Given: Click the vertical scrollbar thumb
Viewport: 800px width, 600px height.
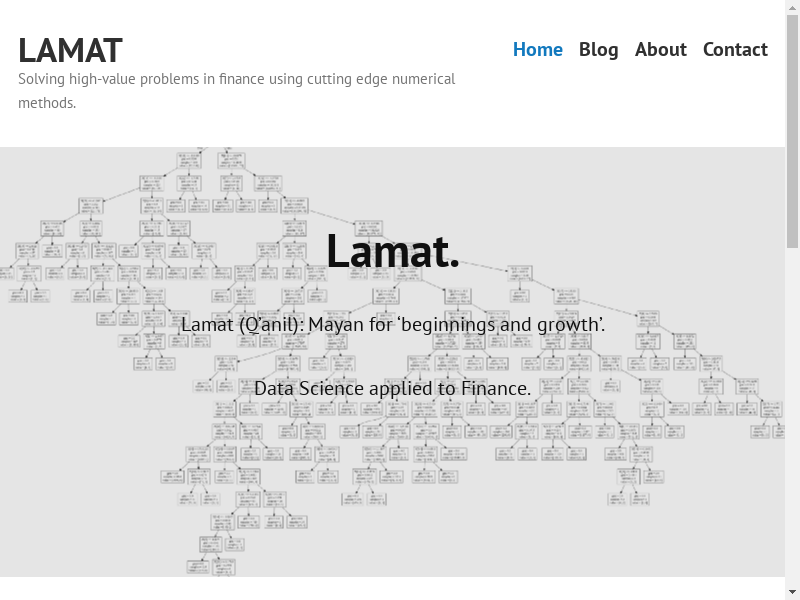Looking at the screenshot, I should click(793, 130).
